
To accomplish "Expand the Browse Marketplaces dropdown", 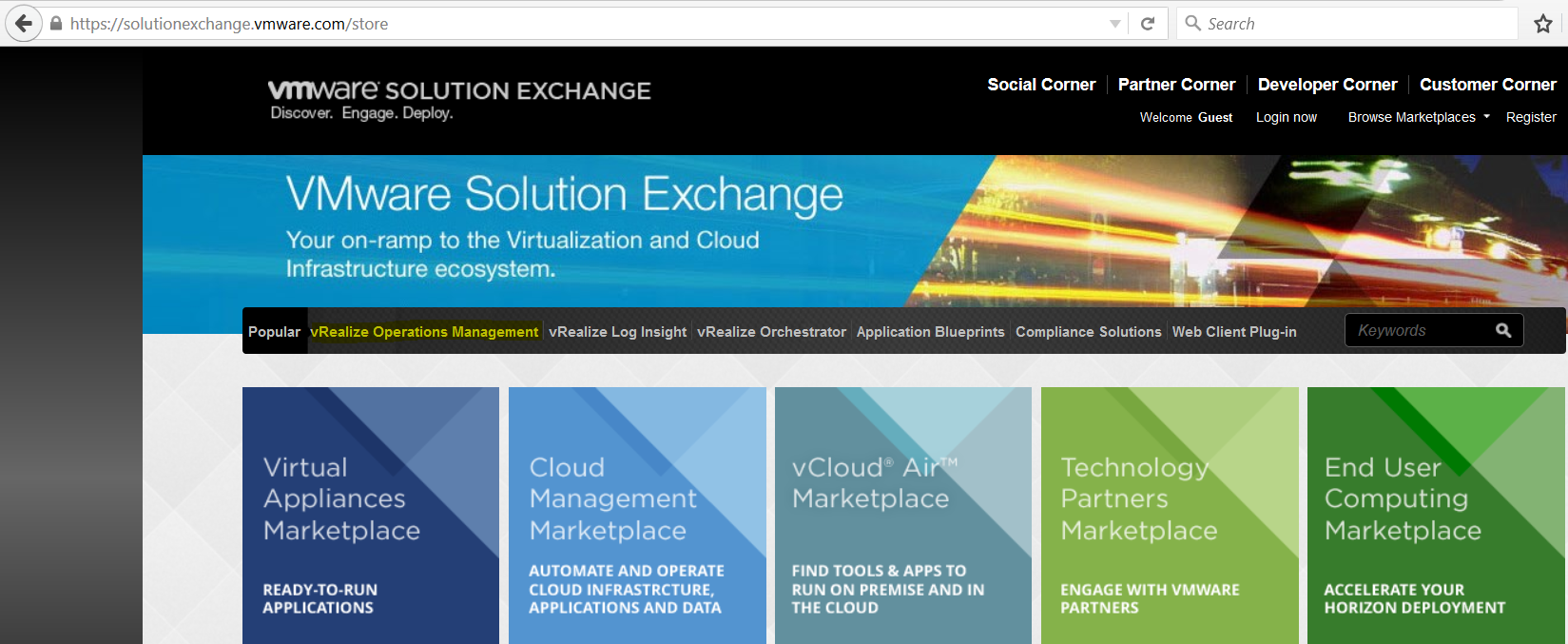I will point(1419,117).
